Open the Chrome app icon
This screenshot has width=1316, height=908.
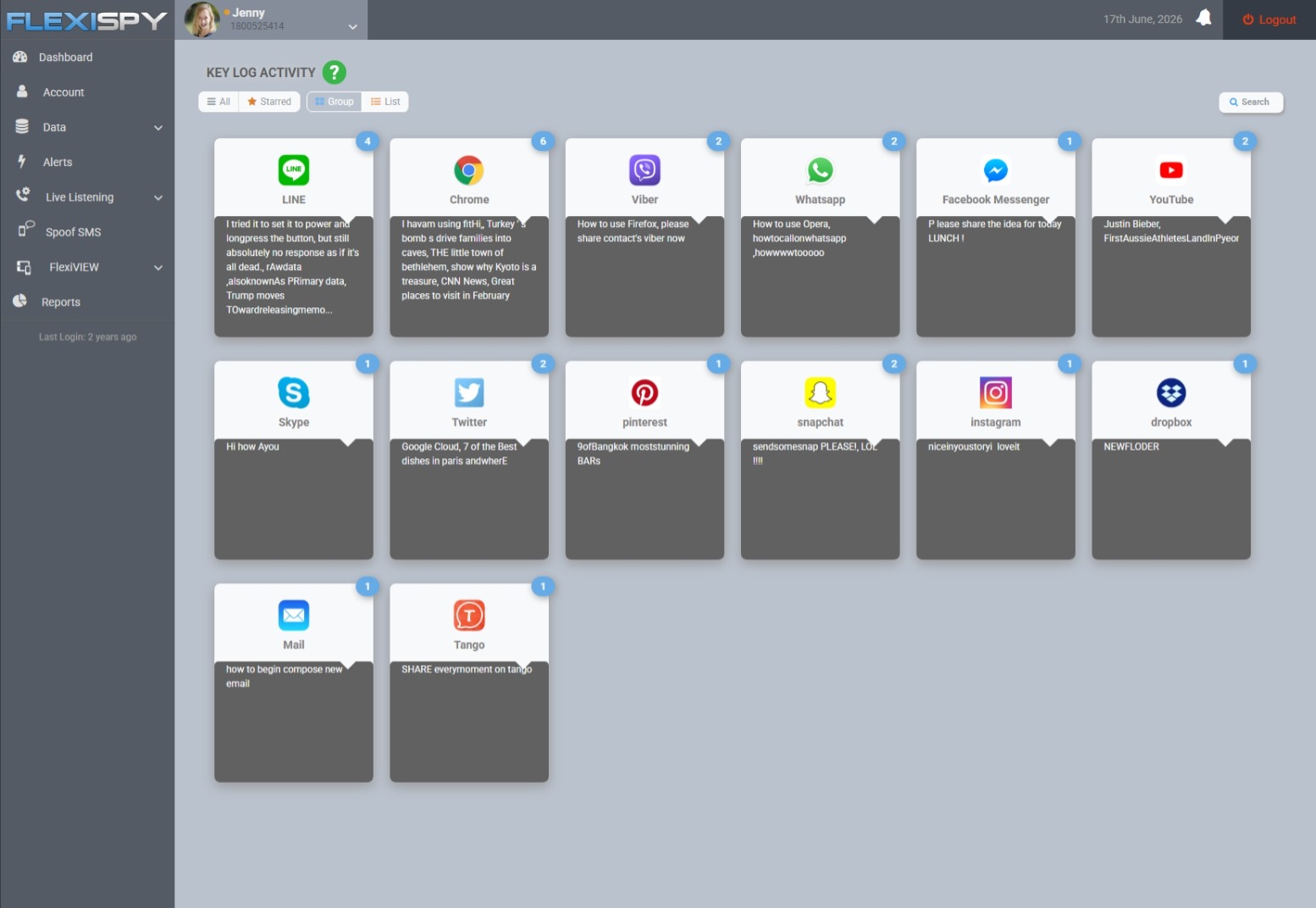(469, 170)
